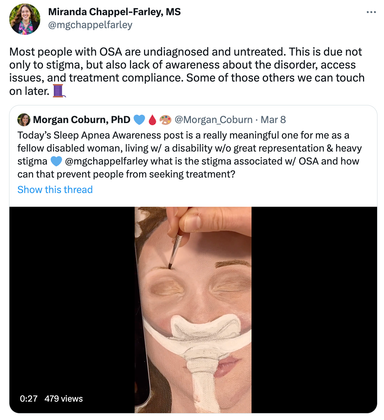Click the Miranda Chappel-Farley, MS display name
The height and width of the screenshot is (420, 384).
tap(114, 12)
